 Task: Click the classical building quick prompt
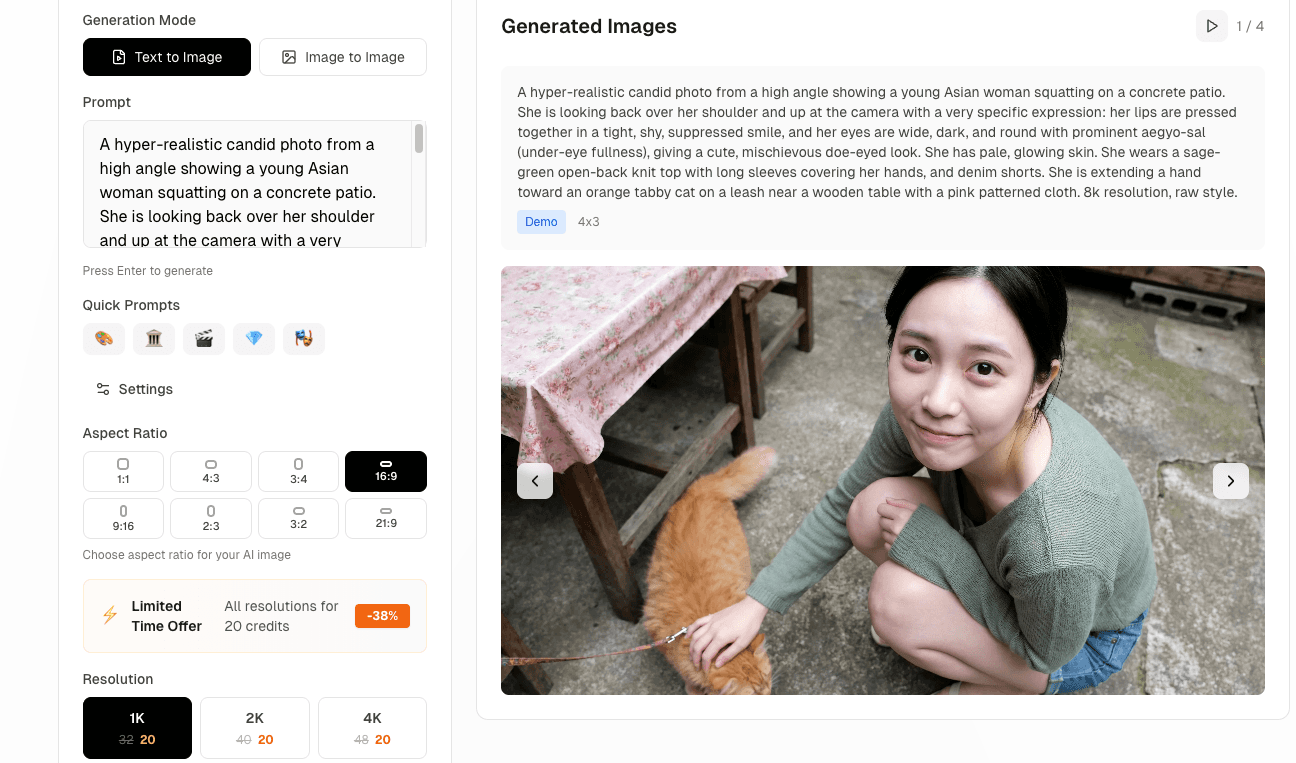154,339
